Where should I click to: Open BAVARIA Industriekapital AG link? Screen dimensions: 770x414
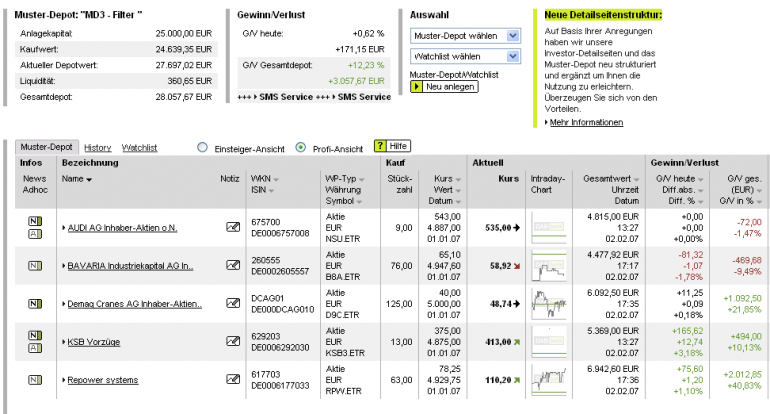(130, 266)
